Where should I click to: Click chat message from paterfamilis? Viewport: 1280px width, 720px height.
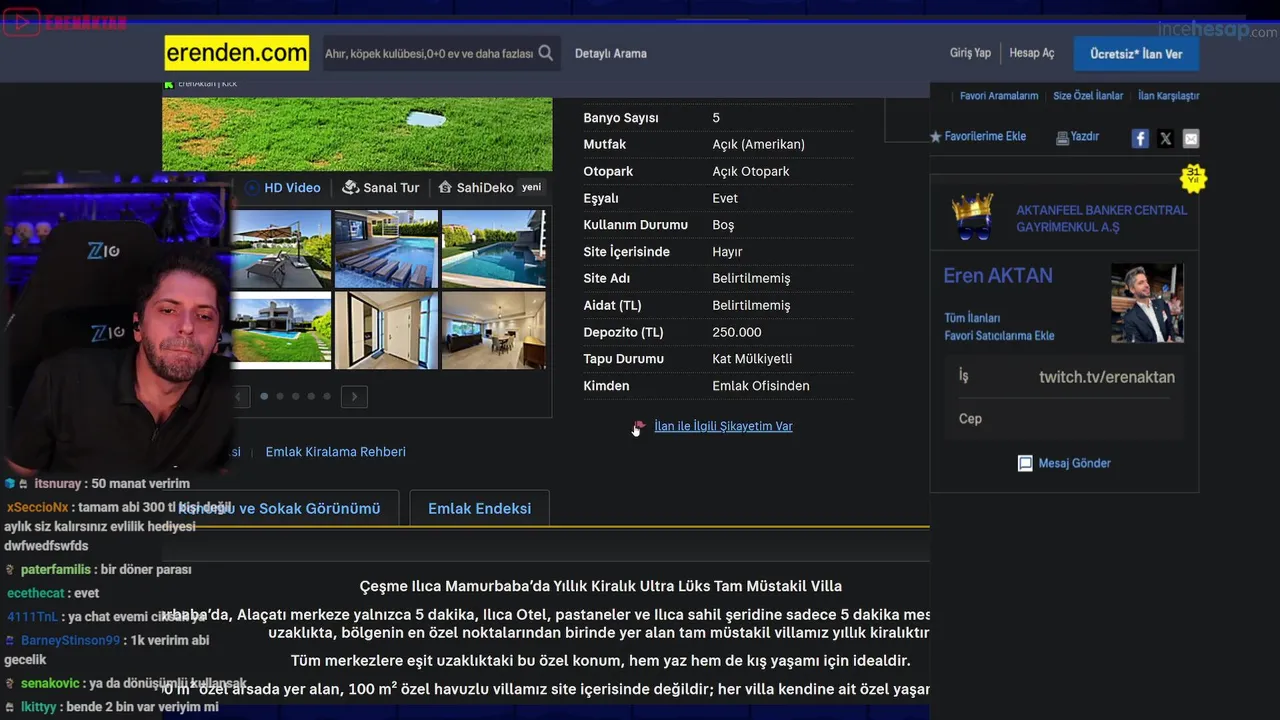(98, 569)
